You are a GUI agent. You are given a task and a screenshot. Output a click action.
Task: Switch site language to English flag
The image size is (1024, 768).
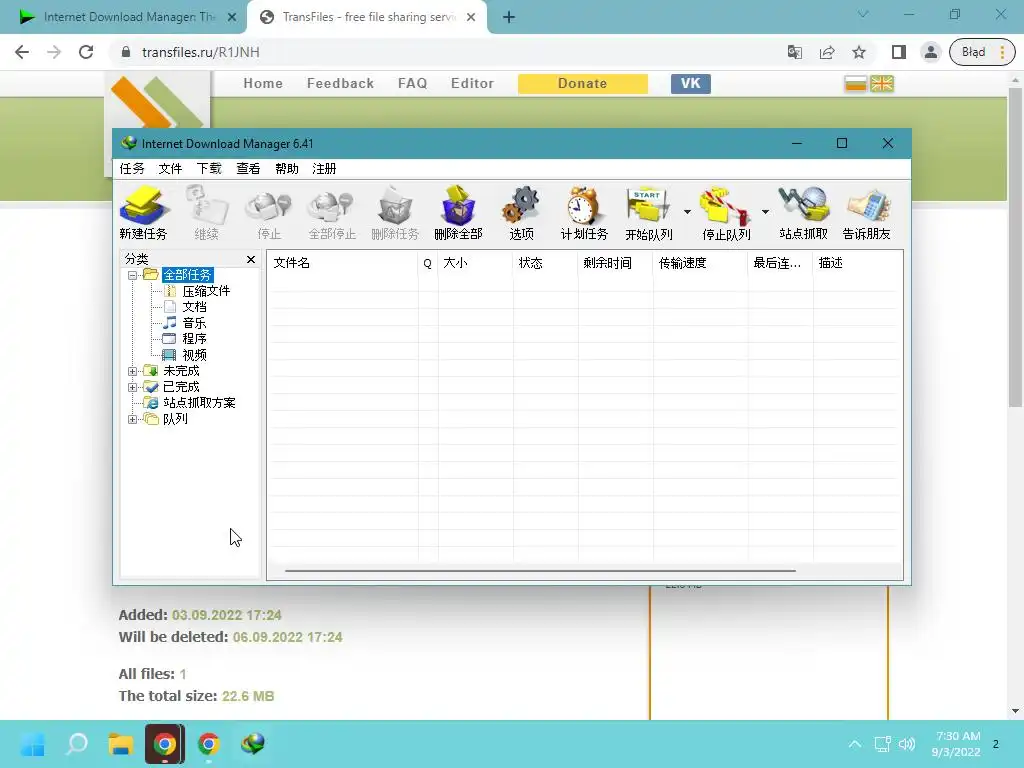click(882, 84)
